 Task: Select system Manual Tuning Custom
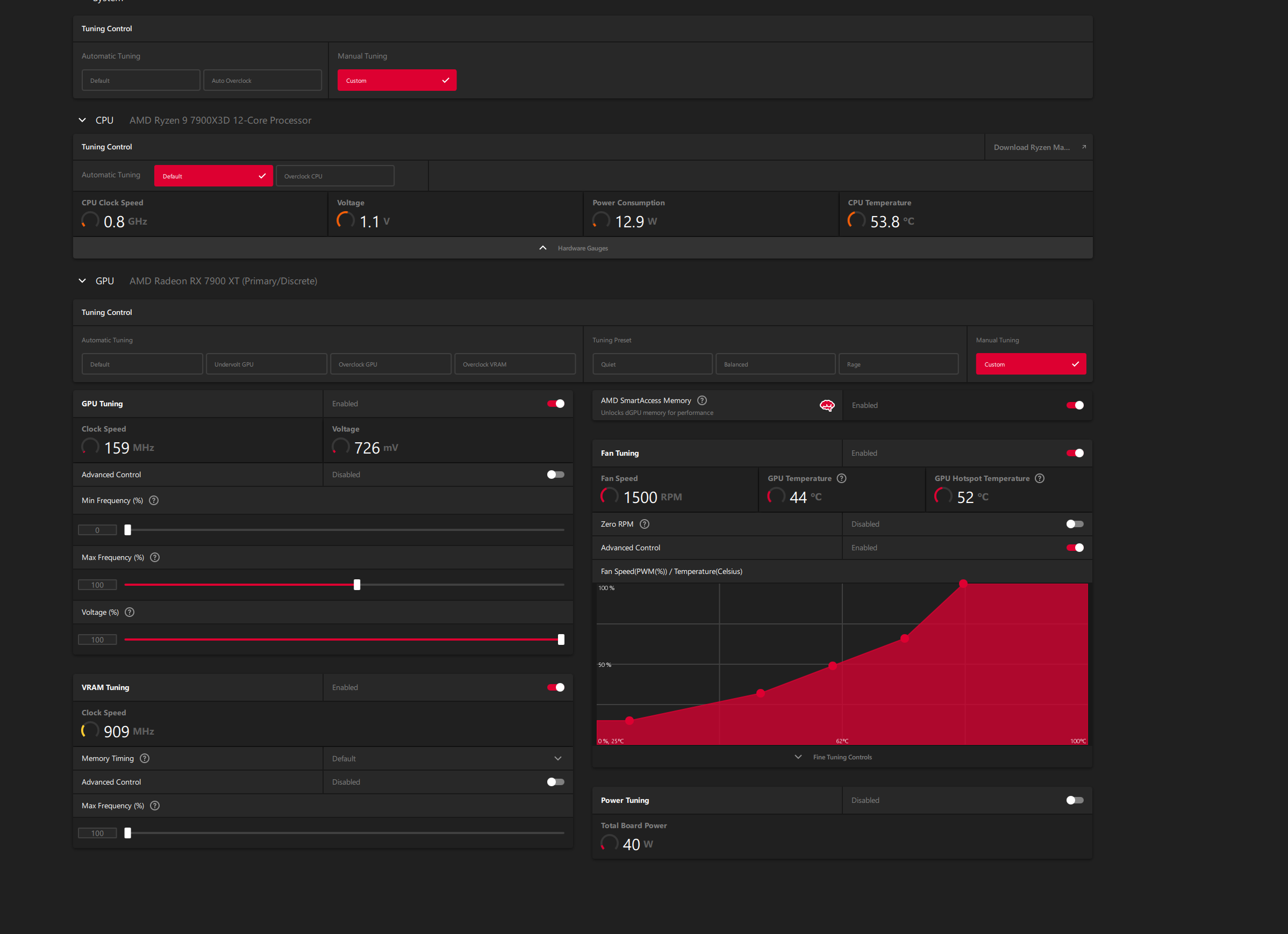[397, 81]
